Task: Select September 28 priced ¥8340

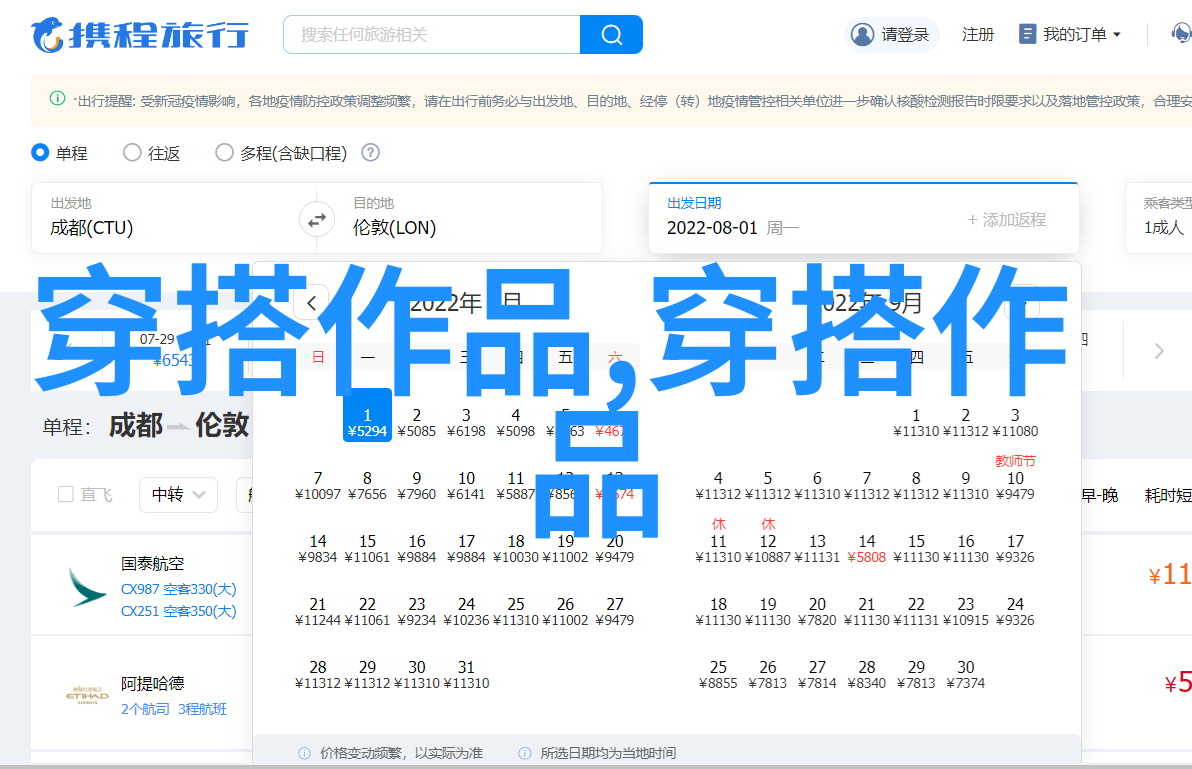Action: click(x=867, y=675)
